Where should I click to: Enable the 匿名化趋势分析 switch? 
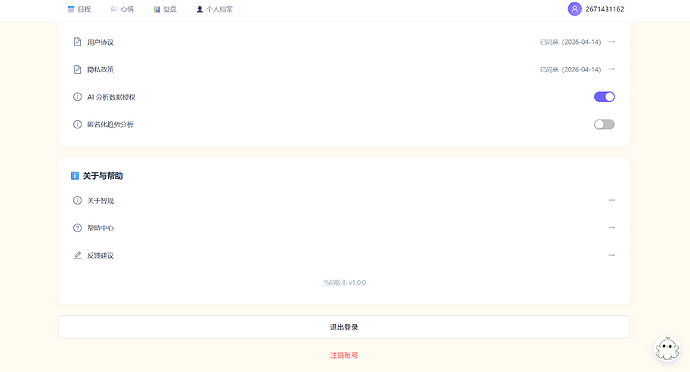(604, 124)
